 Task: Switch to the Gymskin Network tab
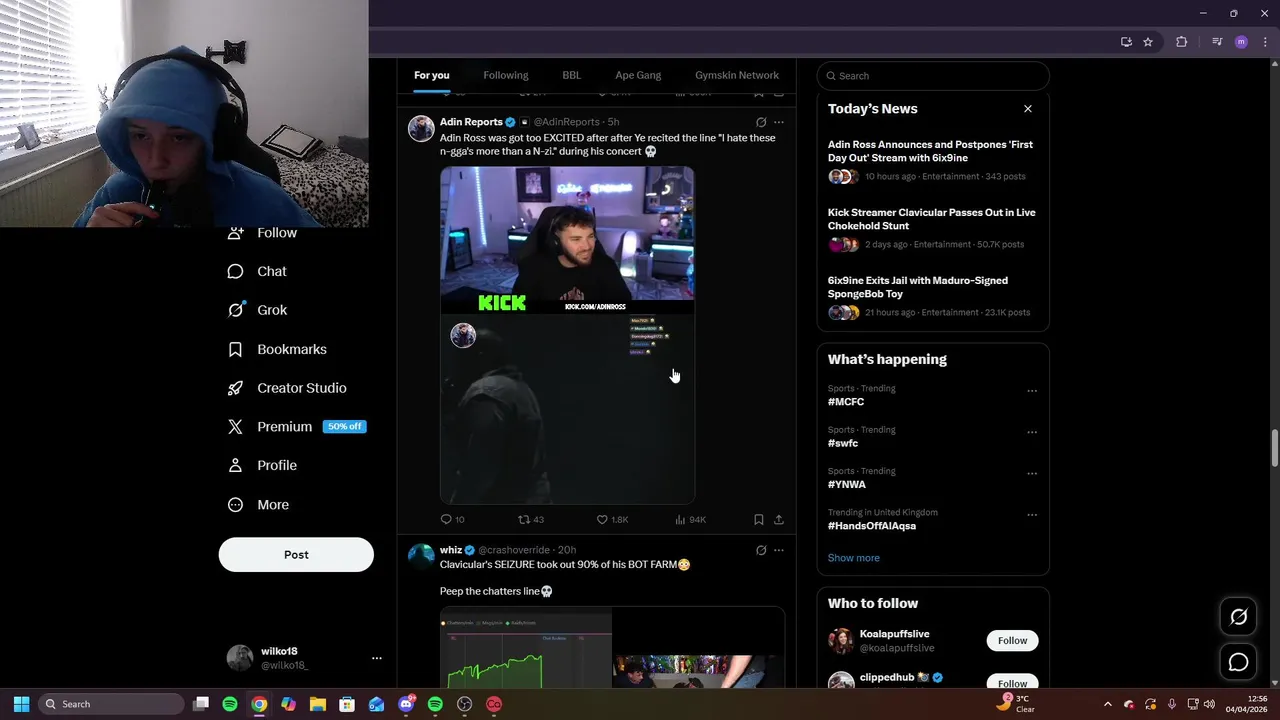tap(737, 75)
